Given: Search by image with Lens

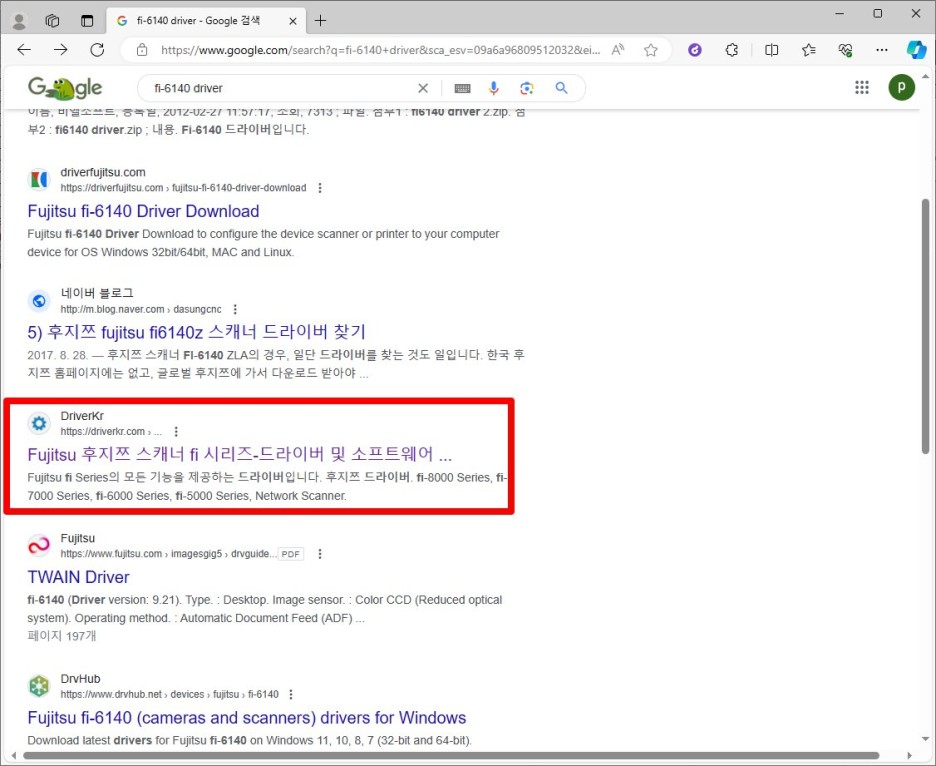Looking at the screenshot, I should pos(526,88).
